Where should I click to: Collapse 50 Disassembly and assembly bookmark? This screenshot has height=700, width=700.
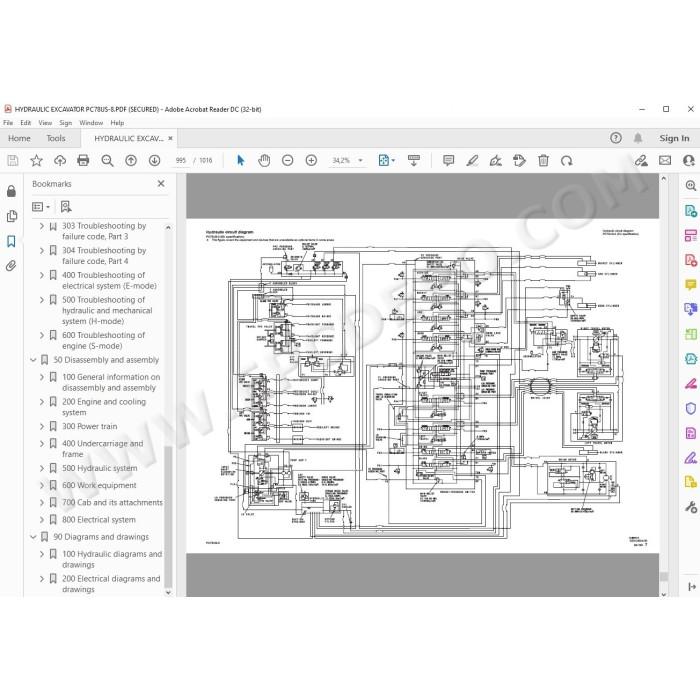click(33, 360)
